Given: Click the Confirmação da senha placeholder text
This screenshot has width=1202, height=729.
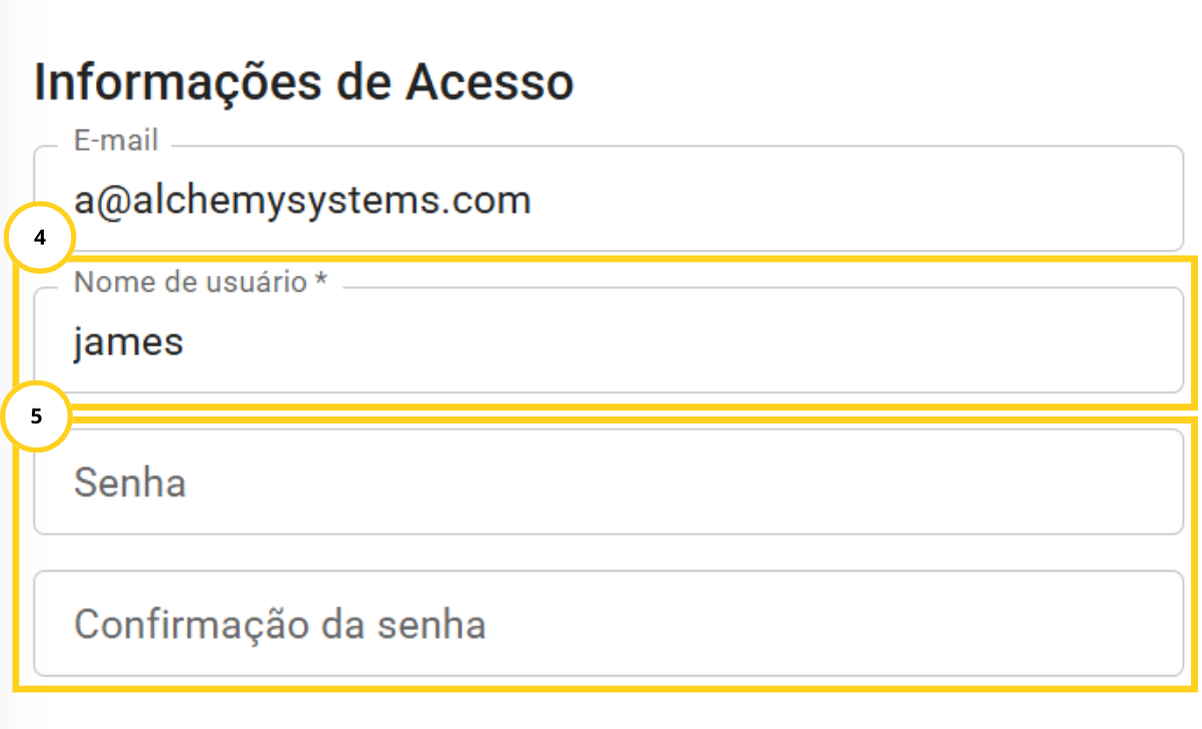Looking at the screenshot, I should click(x=280, y=625).
